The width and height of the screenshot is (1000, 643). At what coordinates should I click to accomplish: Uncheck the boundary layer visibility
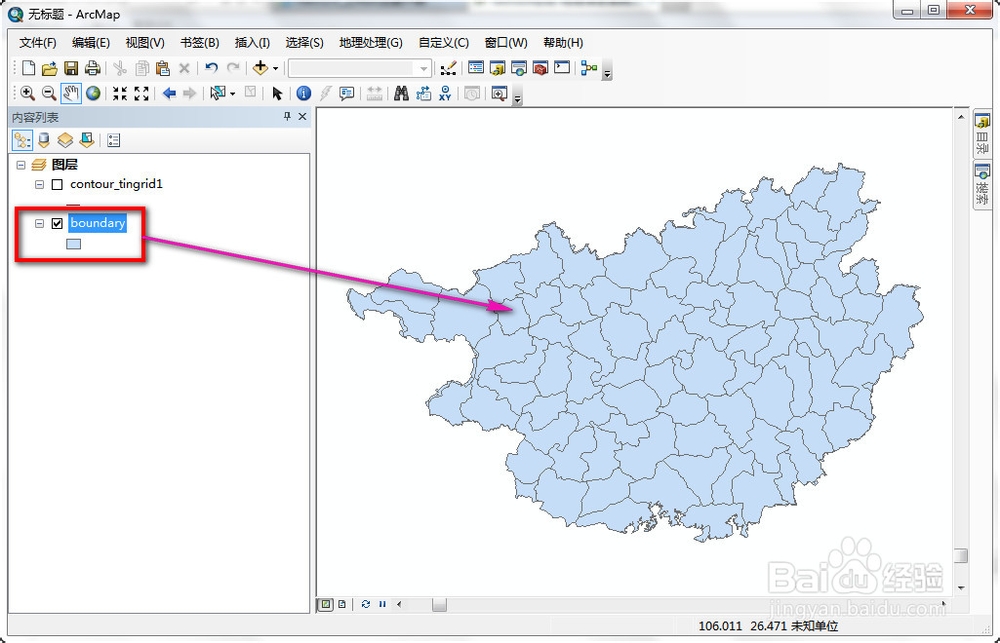pyautogui.click(x=57, y=223)
